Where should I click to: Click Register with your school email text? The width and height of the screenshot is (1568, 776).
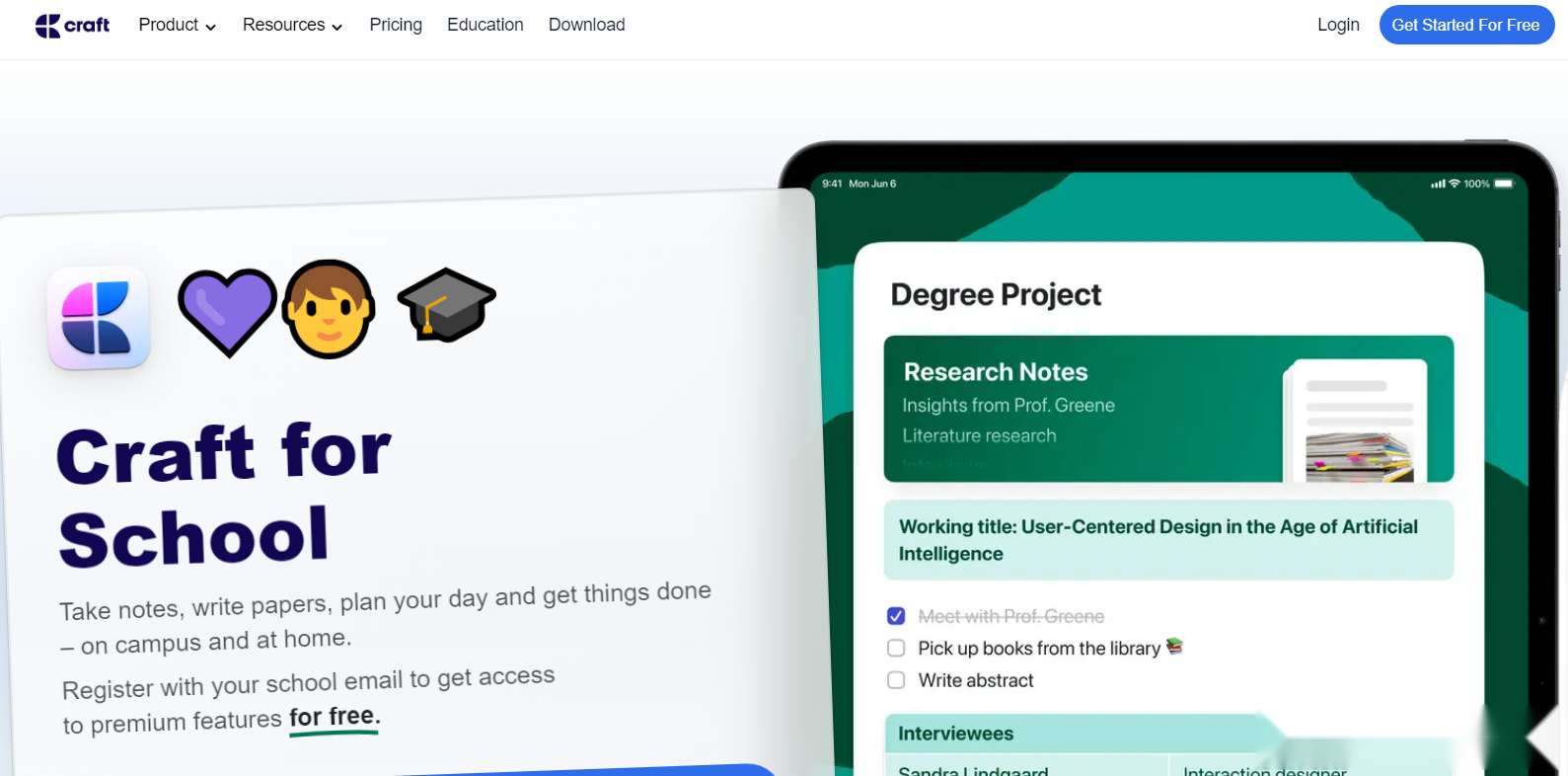309,700
